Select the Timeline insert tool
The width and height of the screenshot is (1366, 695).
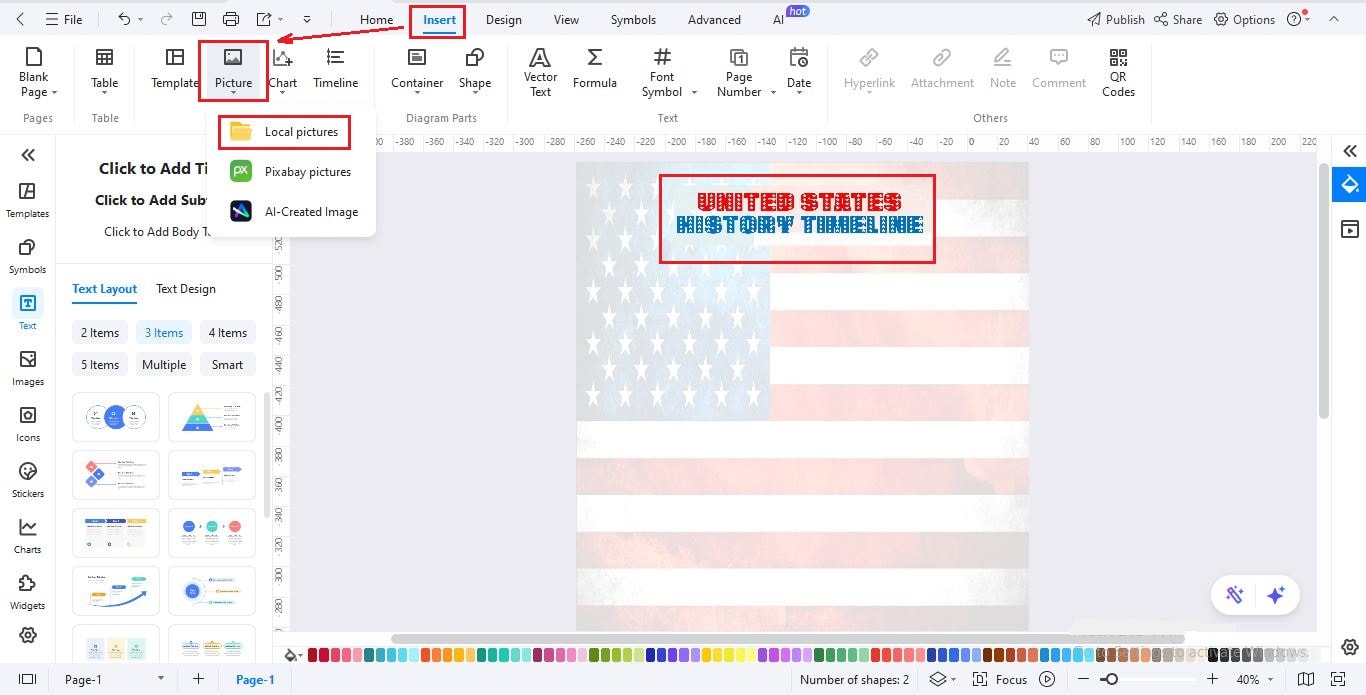336,69
